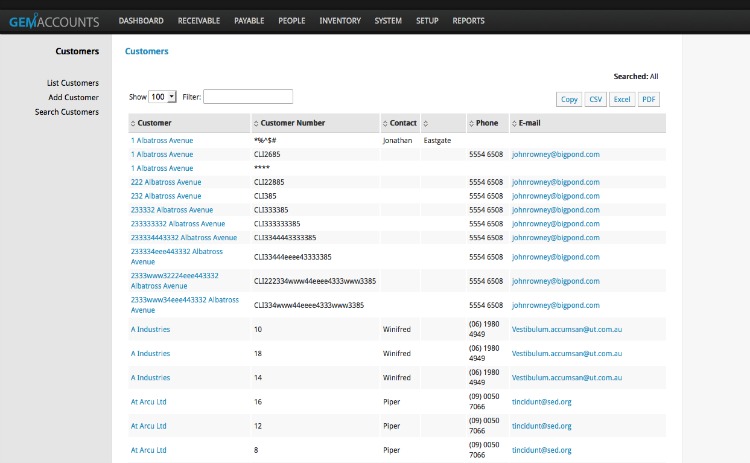750x463 pixels.
Task: Click into the Filter text field
Action: 248,97
